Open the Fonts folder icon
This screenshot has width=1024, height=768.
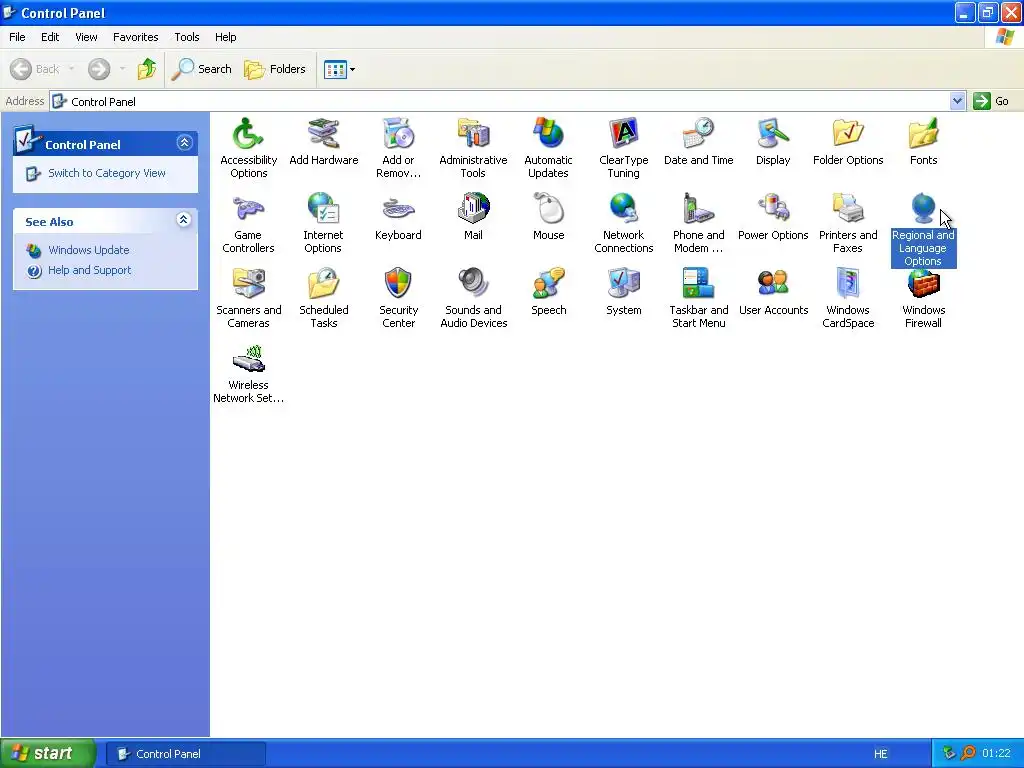tap(923, 134)
